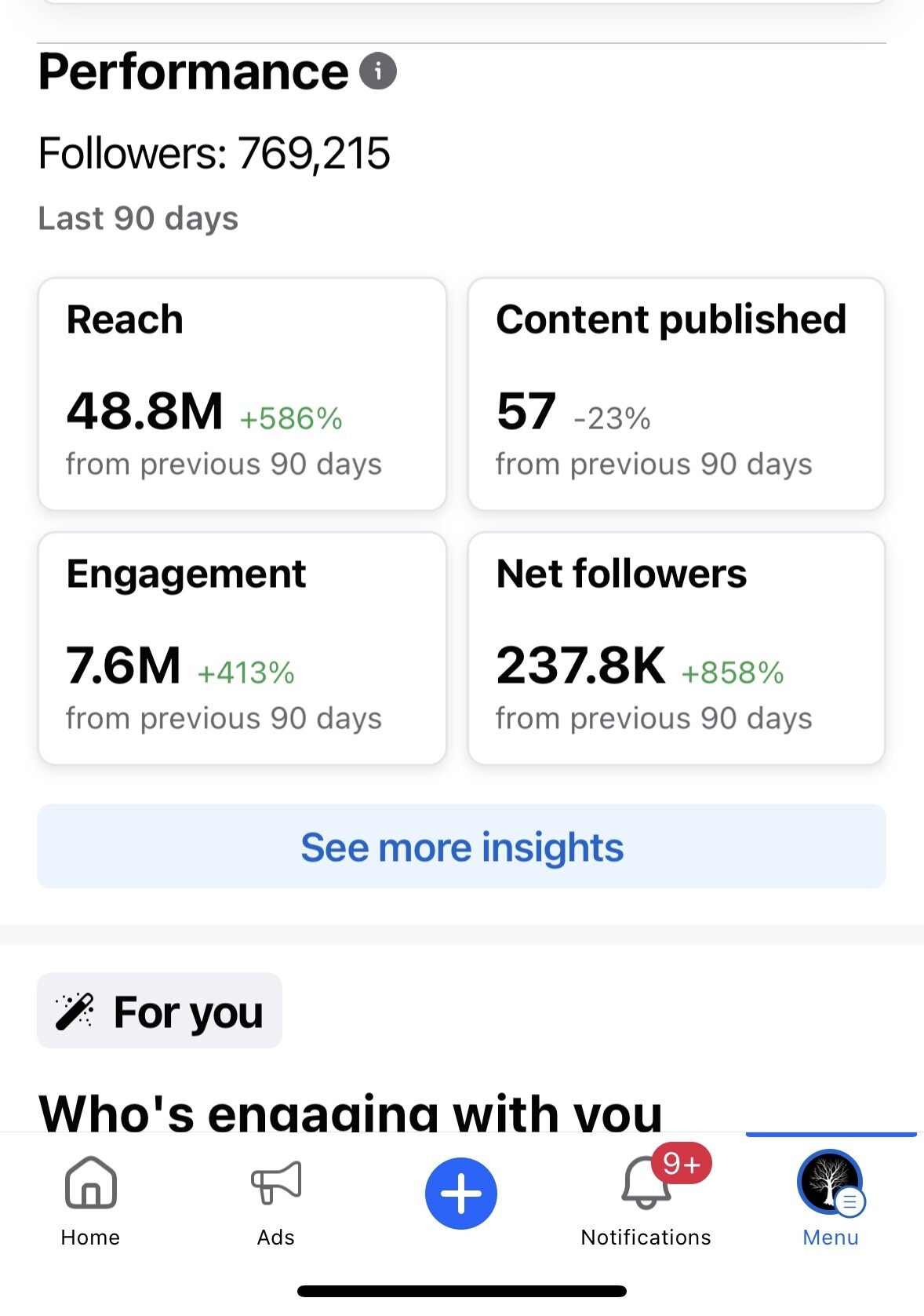Image resolution: width=924 pixels, height=1316 pixels.
Task: Tap the Performance info icon
Action: [x=378, y=71]
